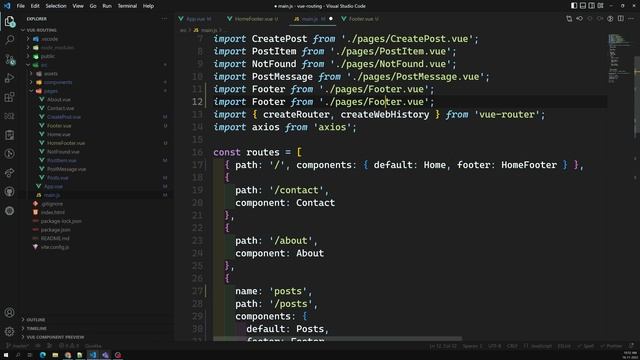Open the Search view in the activity bar
This screenshot has height=360, width=640.
click(10, 40)
